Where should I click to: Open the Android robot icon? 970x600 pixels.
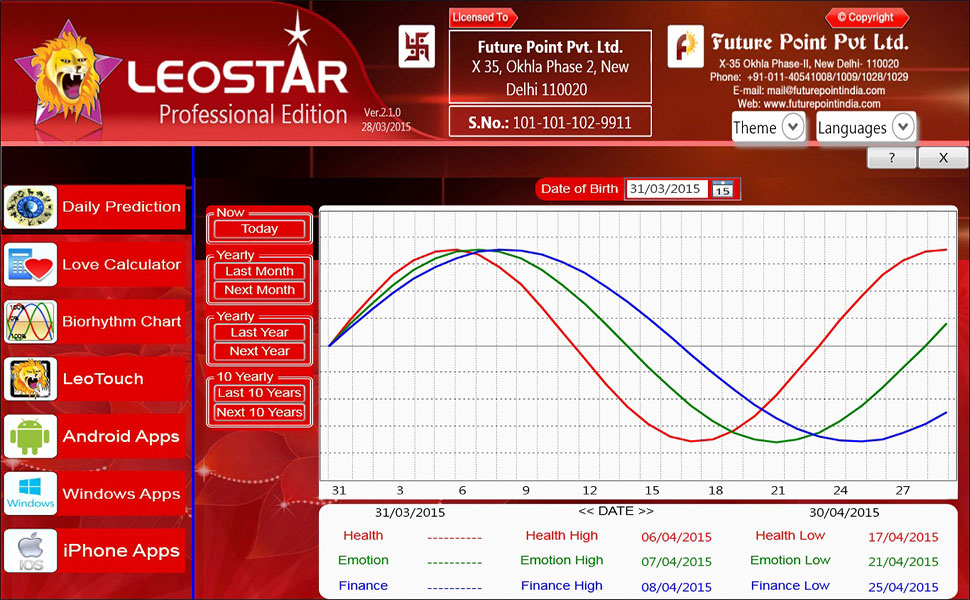pos(30,436)
